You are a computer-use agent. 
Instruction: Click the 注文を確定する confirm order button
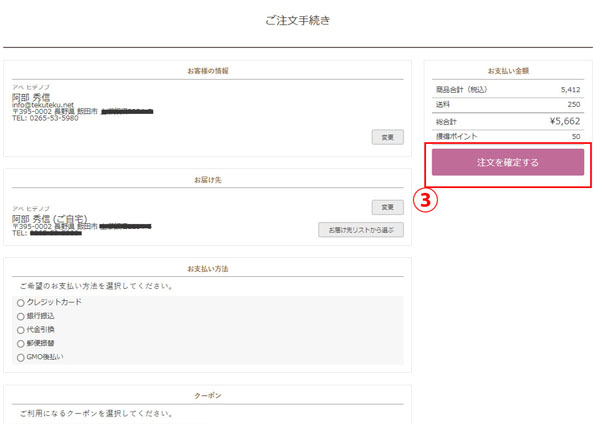coord(508,162)
